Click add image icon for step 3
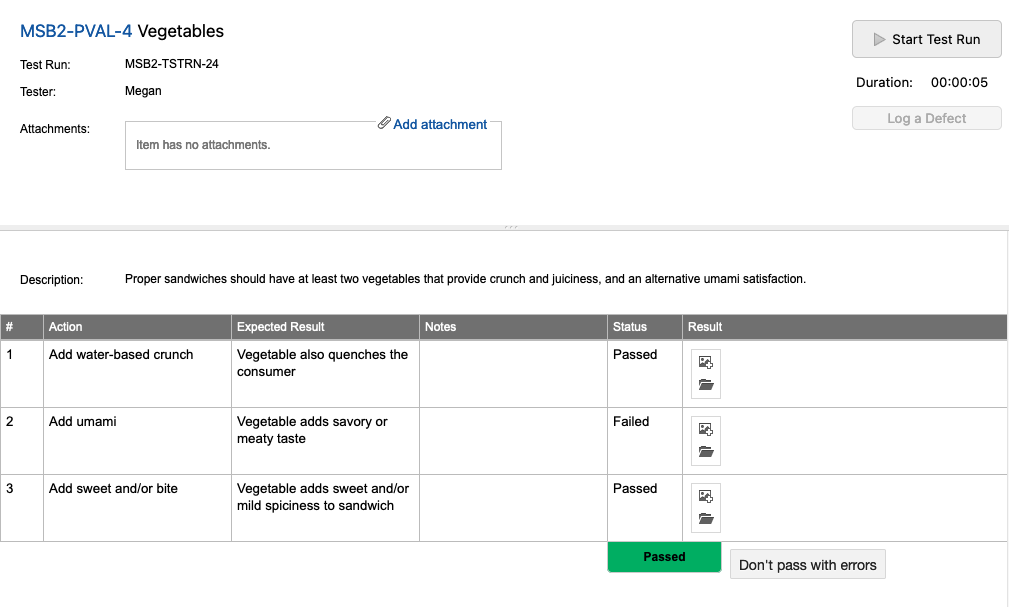The height and width of the screenshot is (607, 1009). tap(706, 496)
